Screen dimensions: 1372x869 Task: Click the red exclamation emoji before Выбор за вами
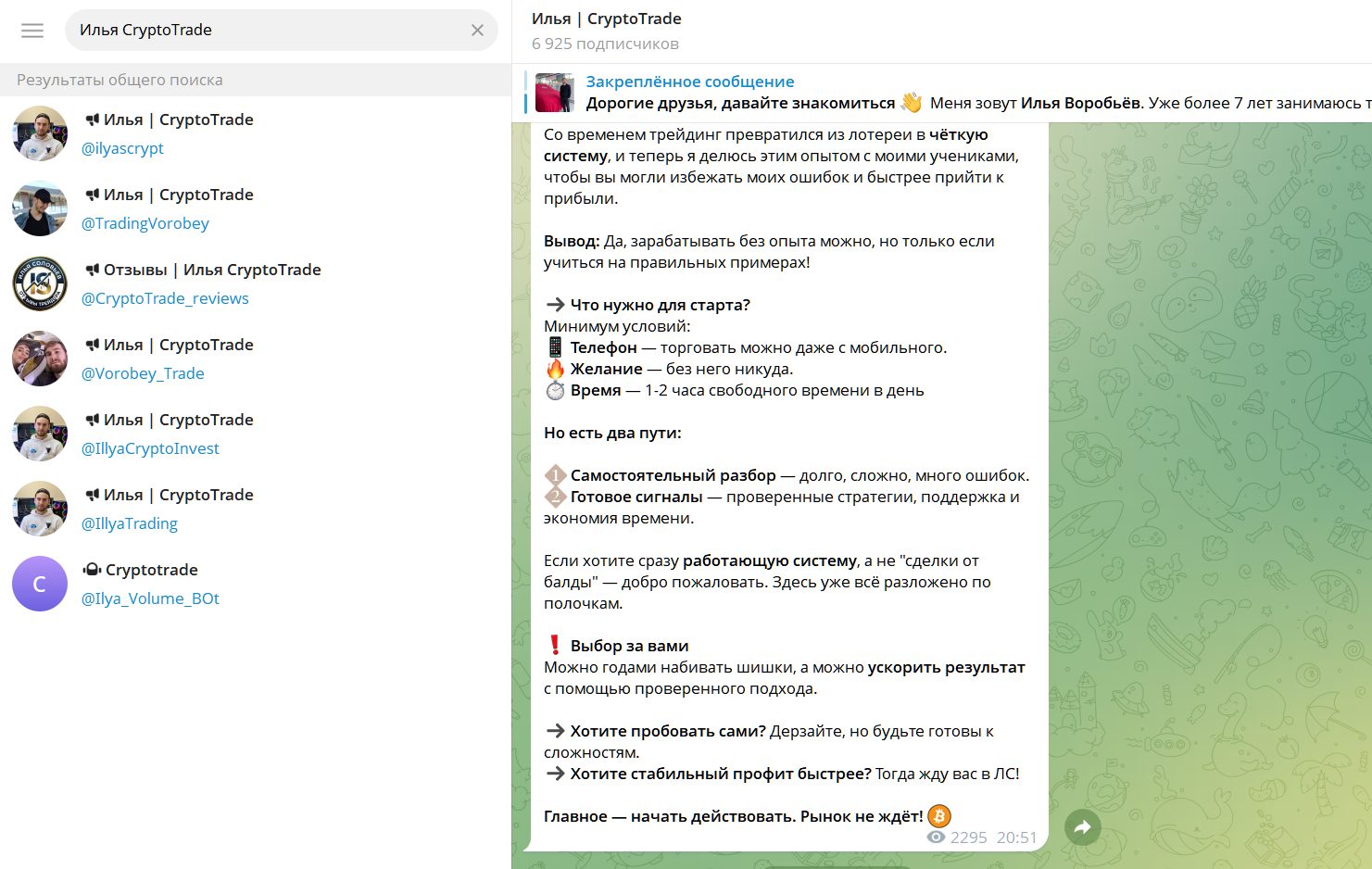[x=555, y=646]
